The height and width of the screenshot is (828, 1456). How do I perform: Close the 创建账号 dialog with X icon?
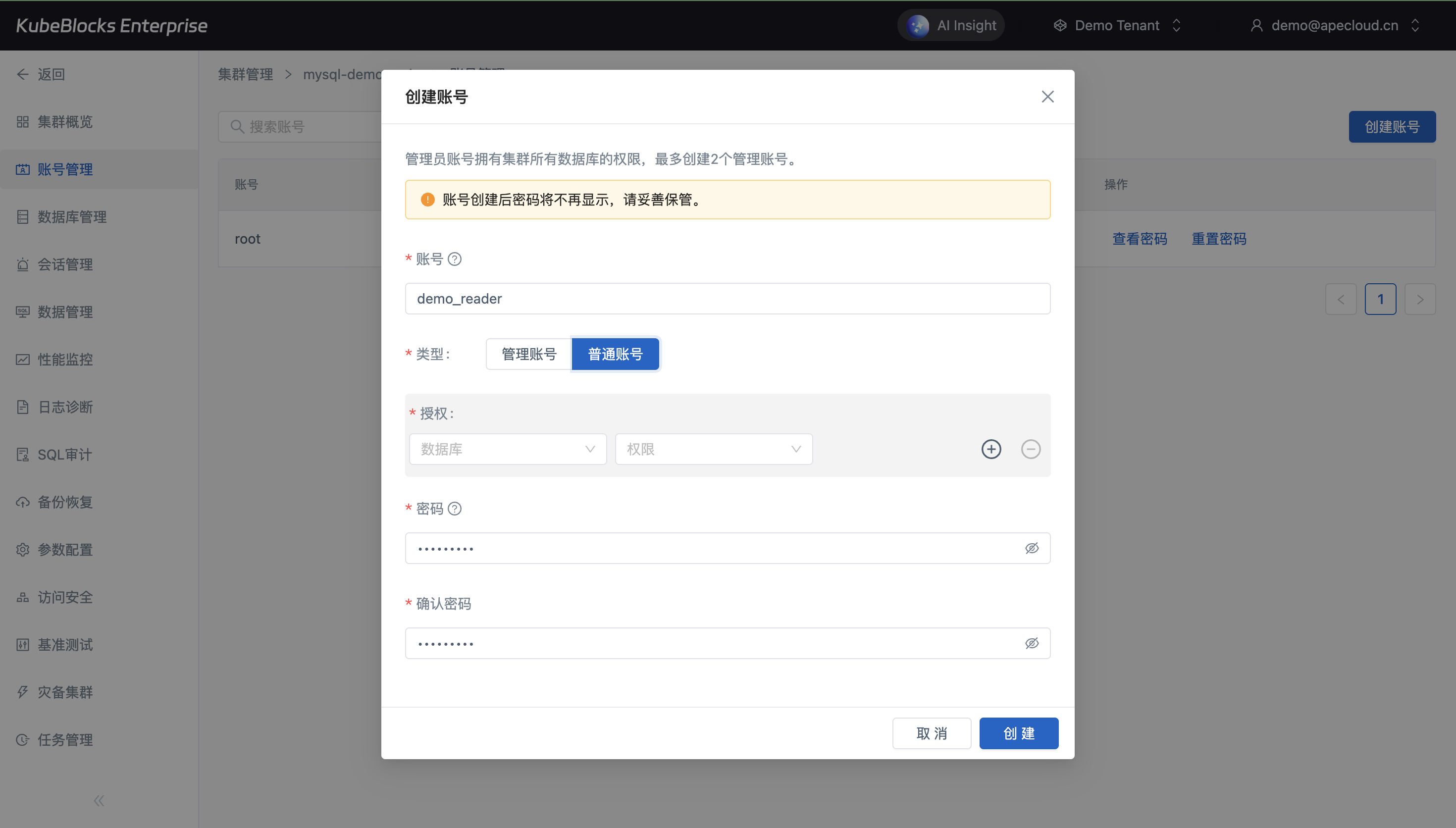point(1047,97)
